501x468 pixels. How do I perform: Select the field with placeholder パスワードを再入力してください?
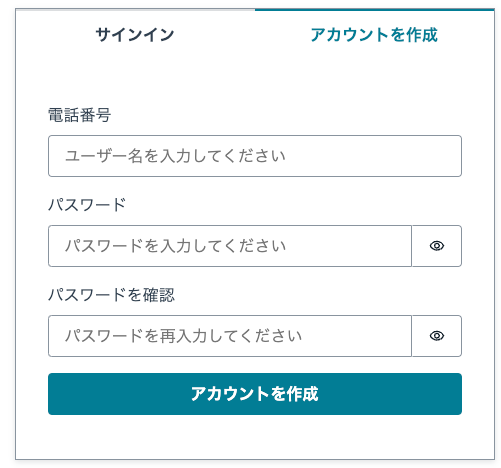pyautogui.click(x=230, y=336)
